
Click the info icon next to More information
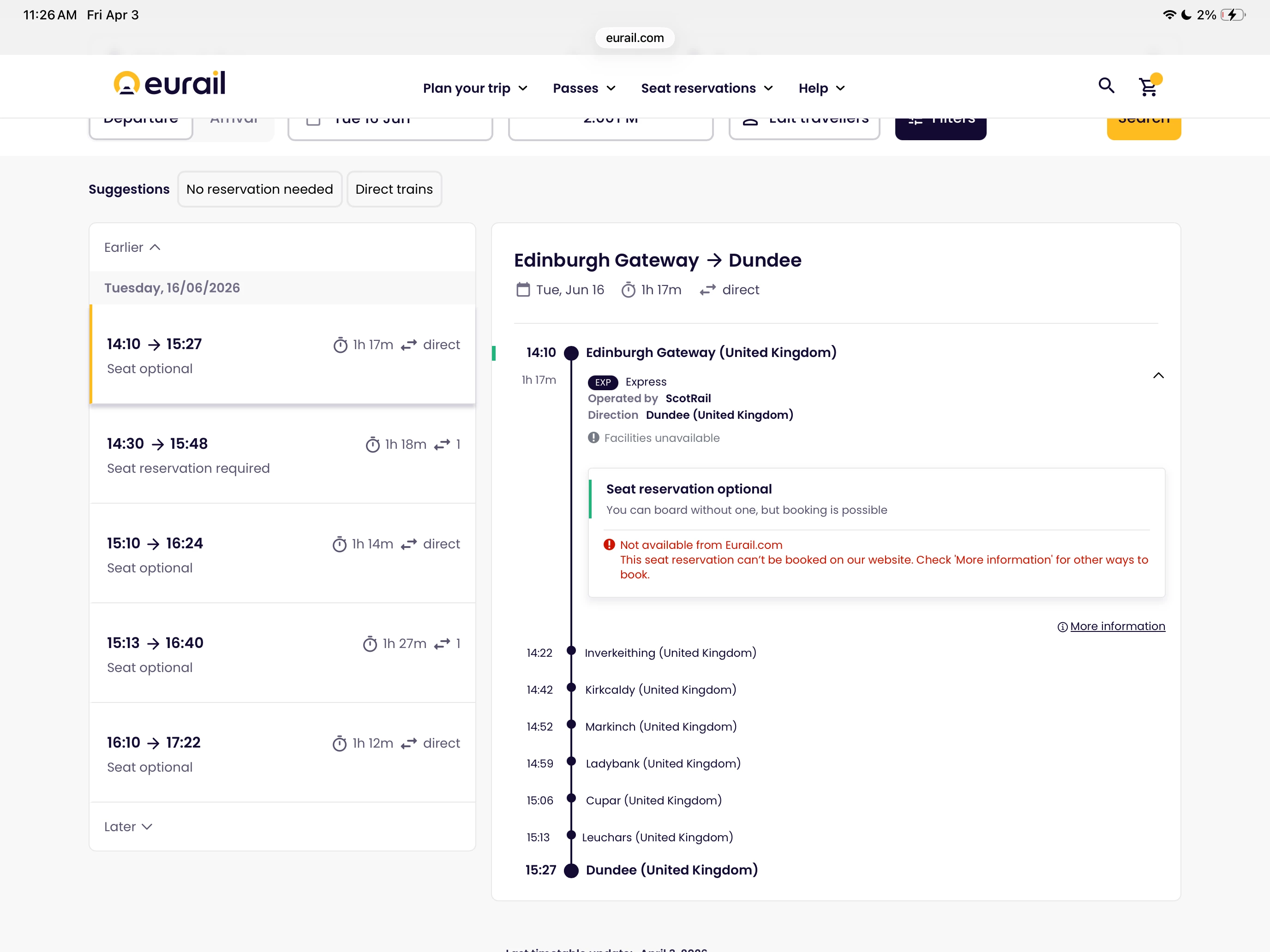tap(1062, 627)
